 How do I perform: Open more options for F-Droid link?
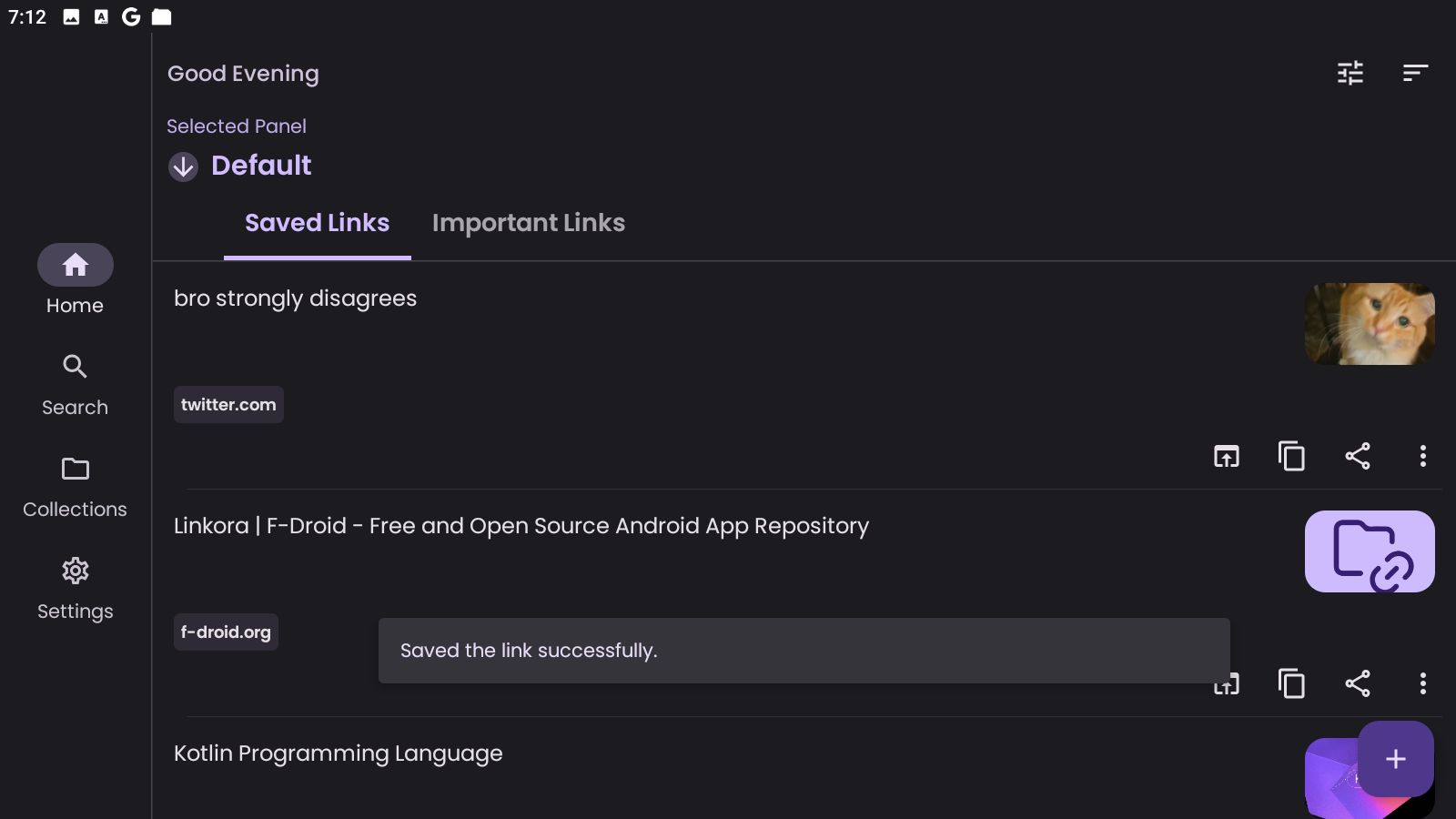coord(1423,683)
